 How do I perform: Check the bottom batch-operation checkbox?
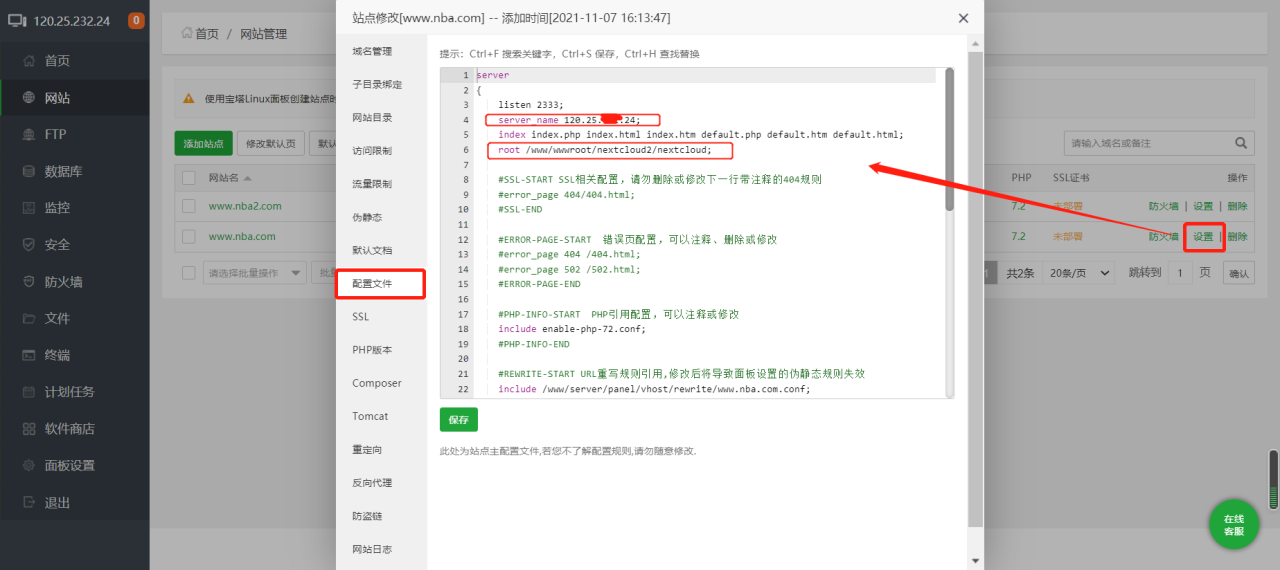[189, 272]
